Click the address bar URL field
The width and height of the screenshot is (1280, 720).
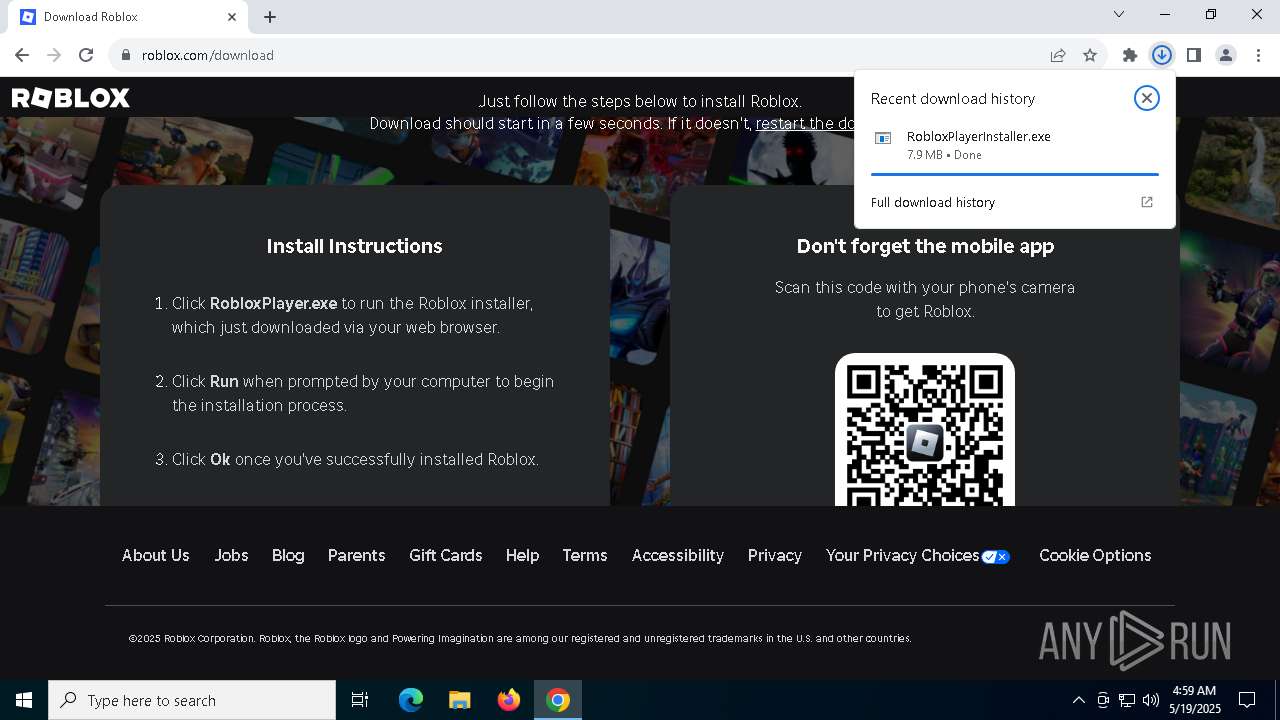click(x=590, y=55)
